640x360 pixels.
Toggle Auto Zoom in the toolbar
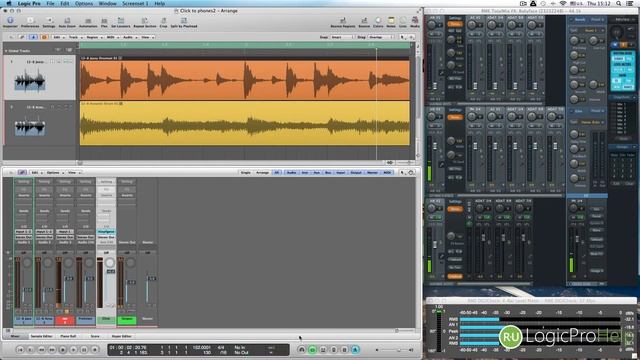[x=67, y=21]
